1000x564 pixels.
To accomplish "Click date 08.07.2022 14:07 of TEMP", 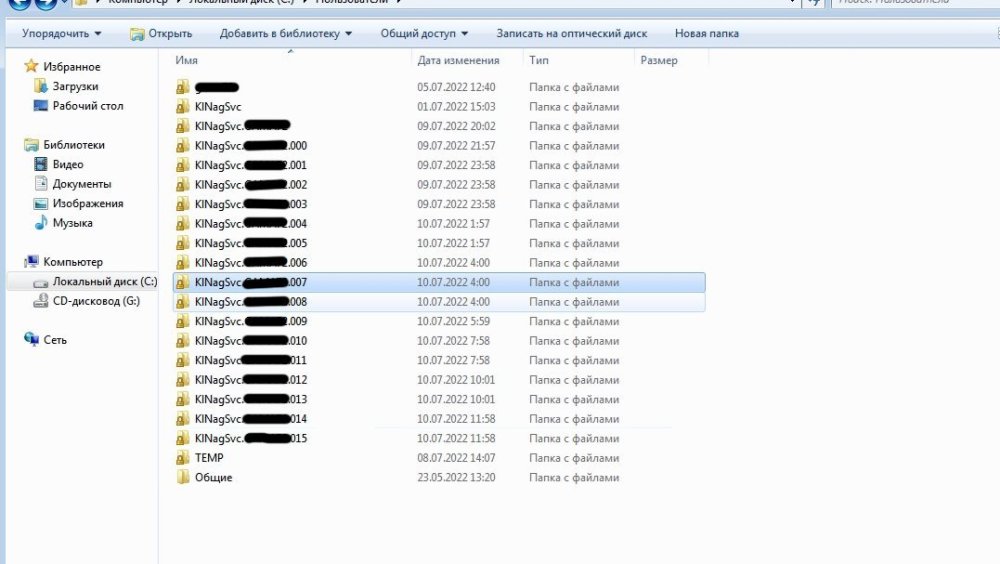I will coord(456,457).
